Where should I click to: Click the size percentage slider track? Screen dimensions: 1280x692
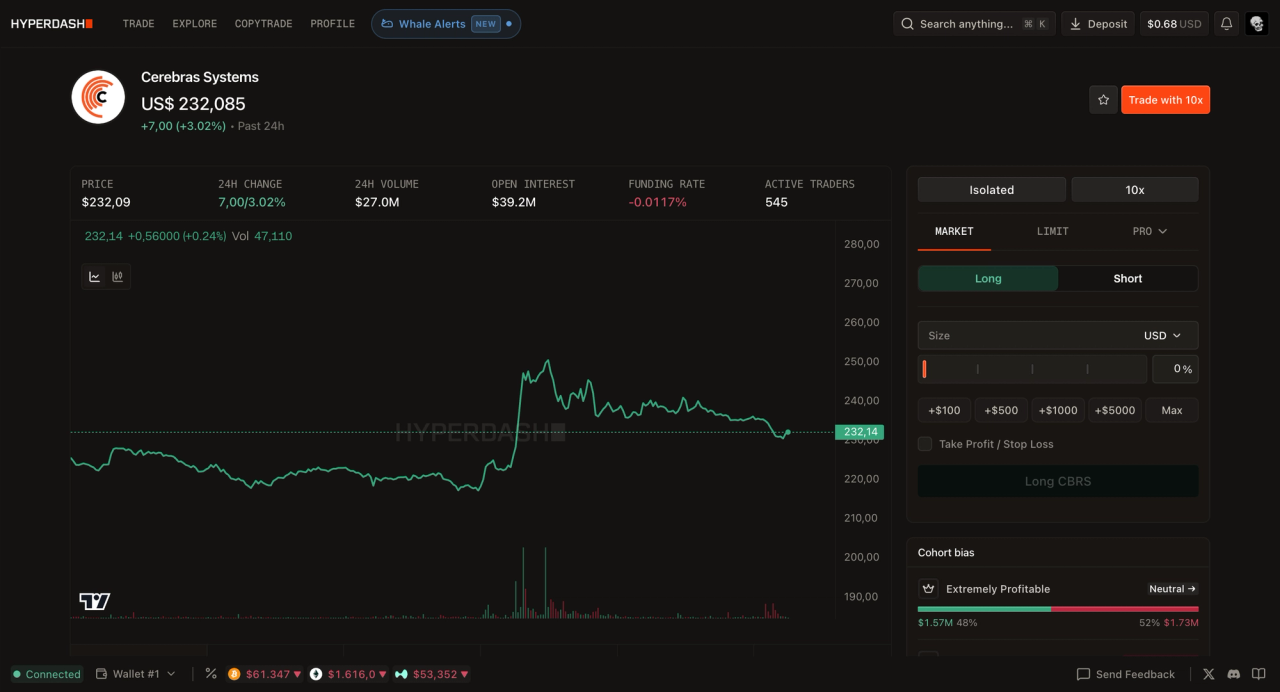click(x=1032, y=369)
